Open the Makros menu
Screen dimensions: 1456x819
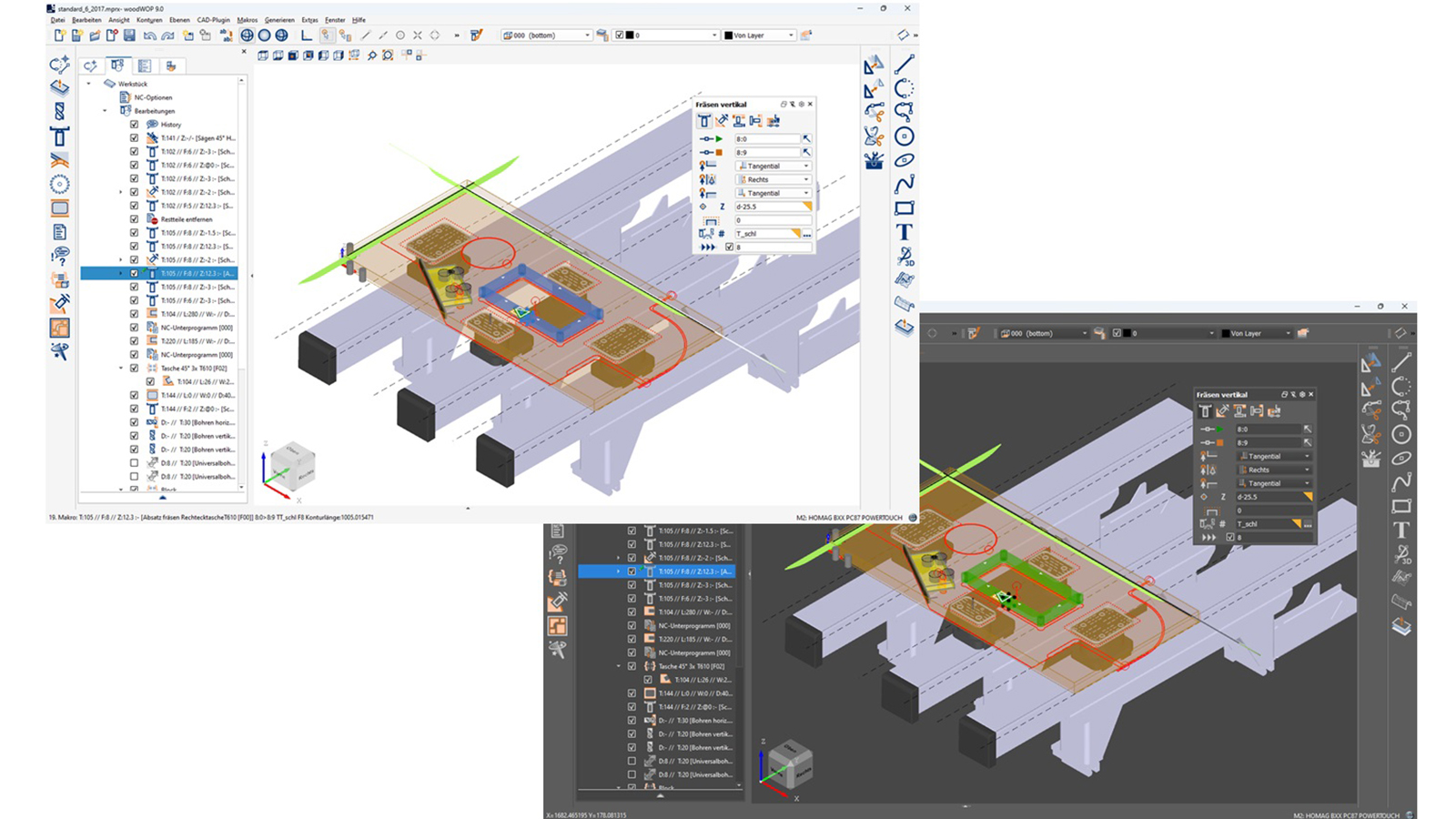[247, 20]
